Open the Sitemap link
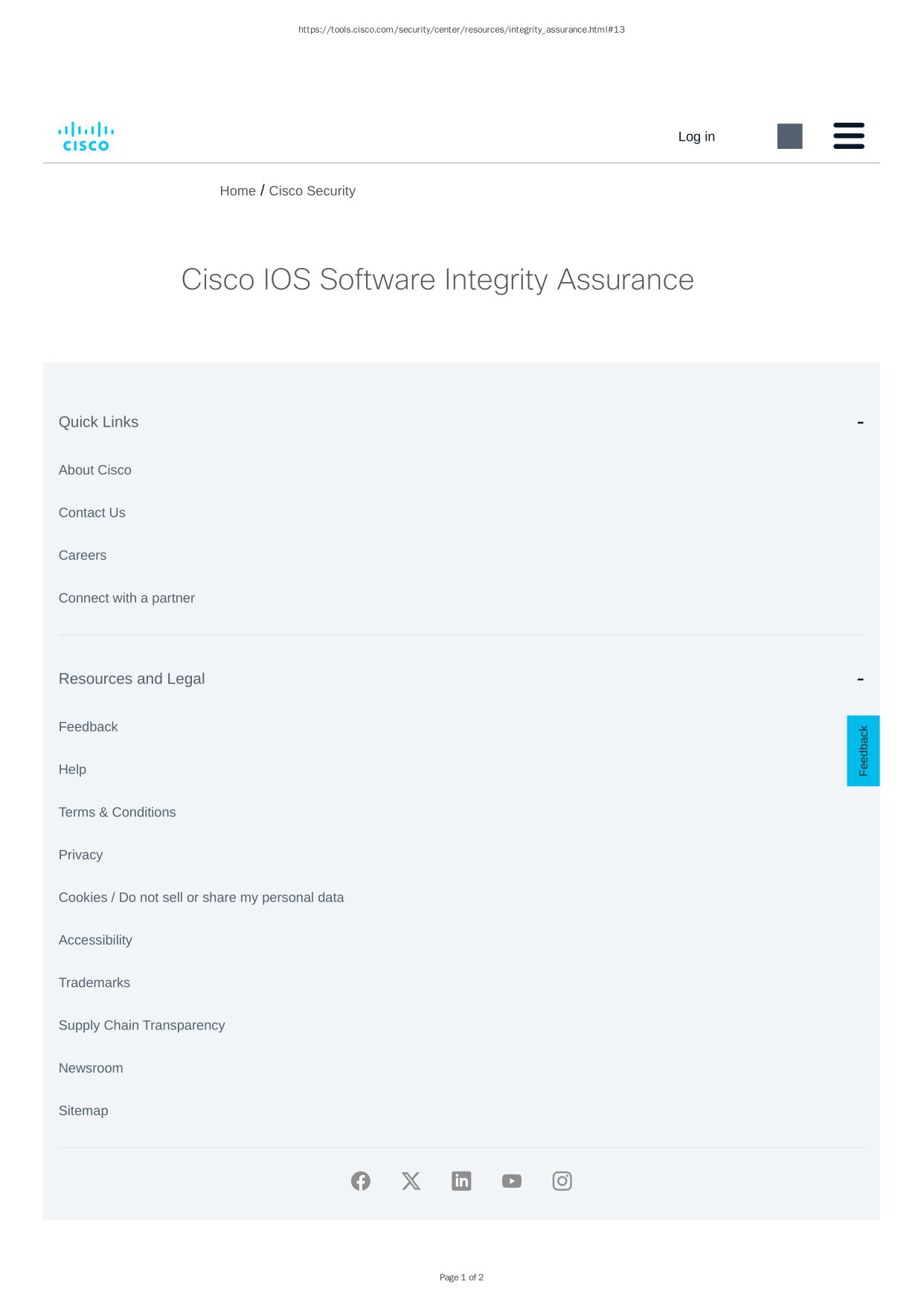 [x=83, y=1111]
